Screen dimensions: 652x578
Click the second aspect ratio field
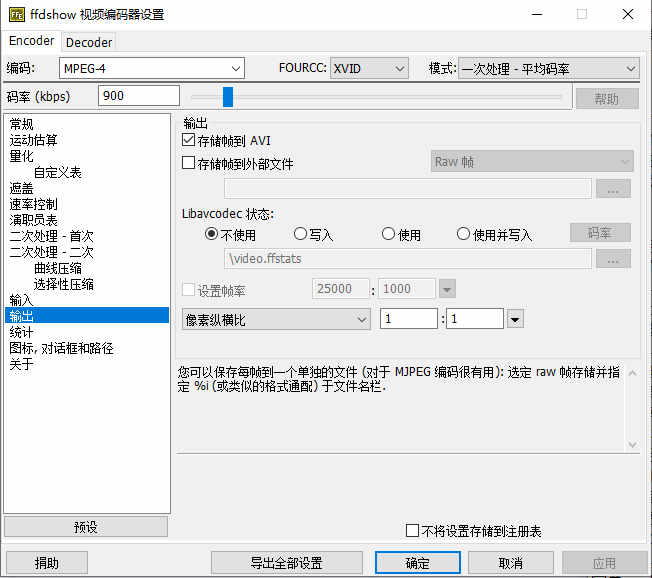click(x=475, y=319)
